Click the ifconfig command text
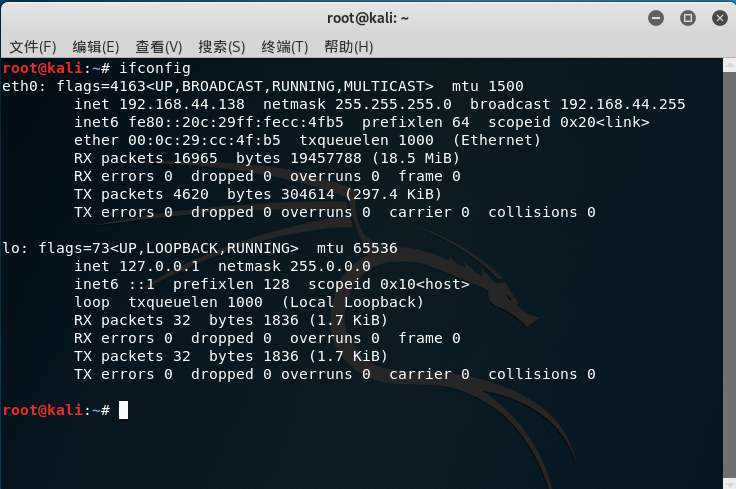 (155, 69)
